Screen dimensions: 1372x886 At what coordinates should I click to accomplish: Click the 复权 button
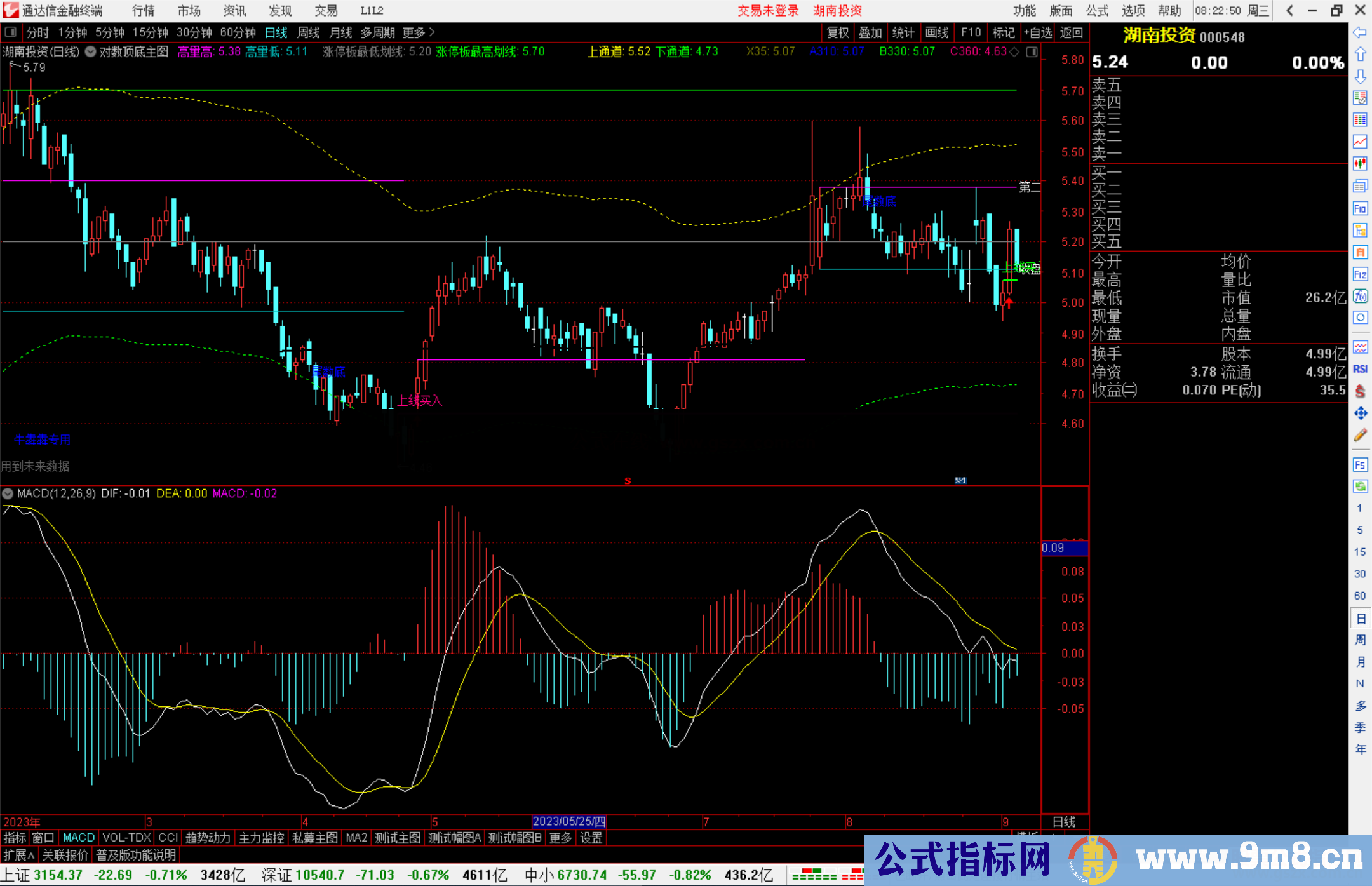837,32
